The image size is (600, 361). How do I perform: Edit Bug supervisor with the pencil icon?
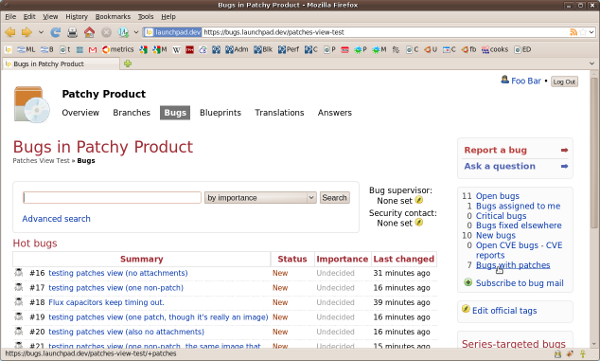point(419,200)
